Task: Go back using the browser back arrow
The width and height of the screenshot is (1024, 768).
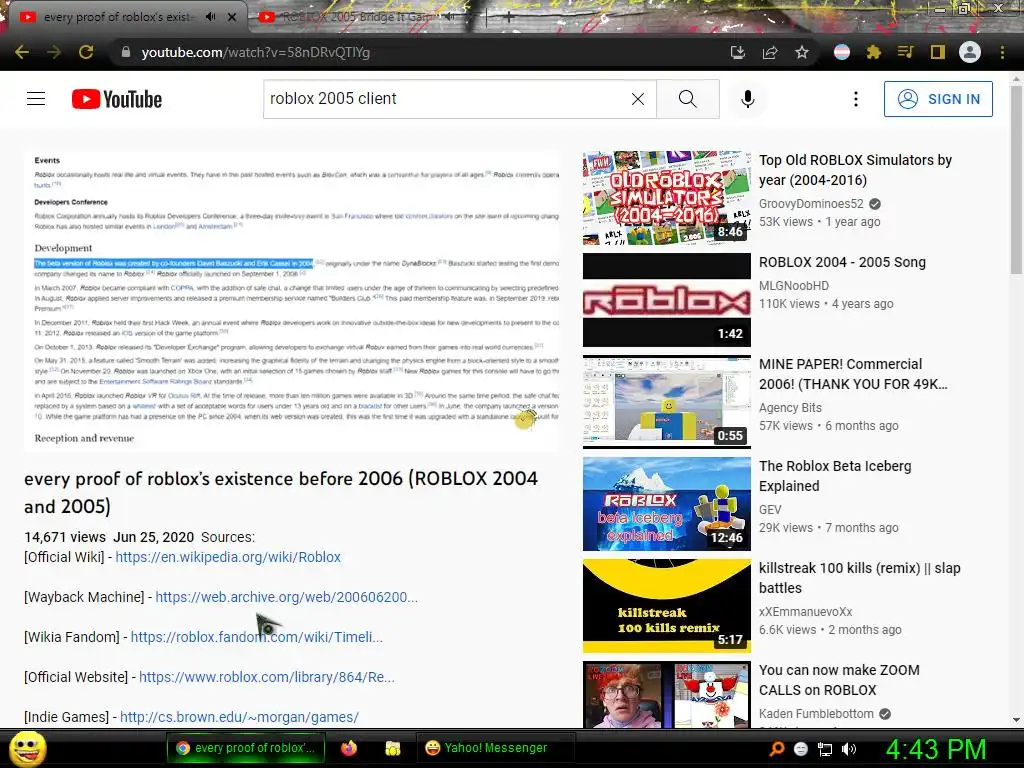Action: coord(22,52)
